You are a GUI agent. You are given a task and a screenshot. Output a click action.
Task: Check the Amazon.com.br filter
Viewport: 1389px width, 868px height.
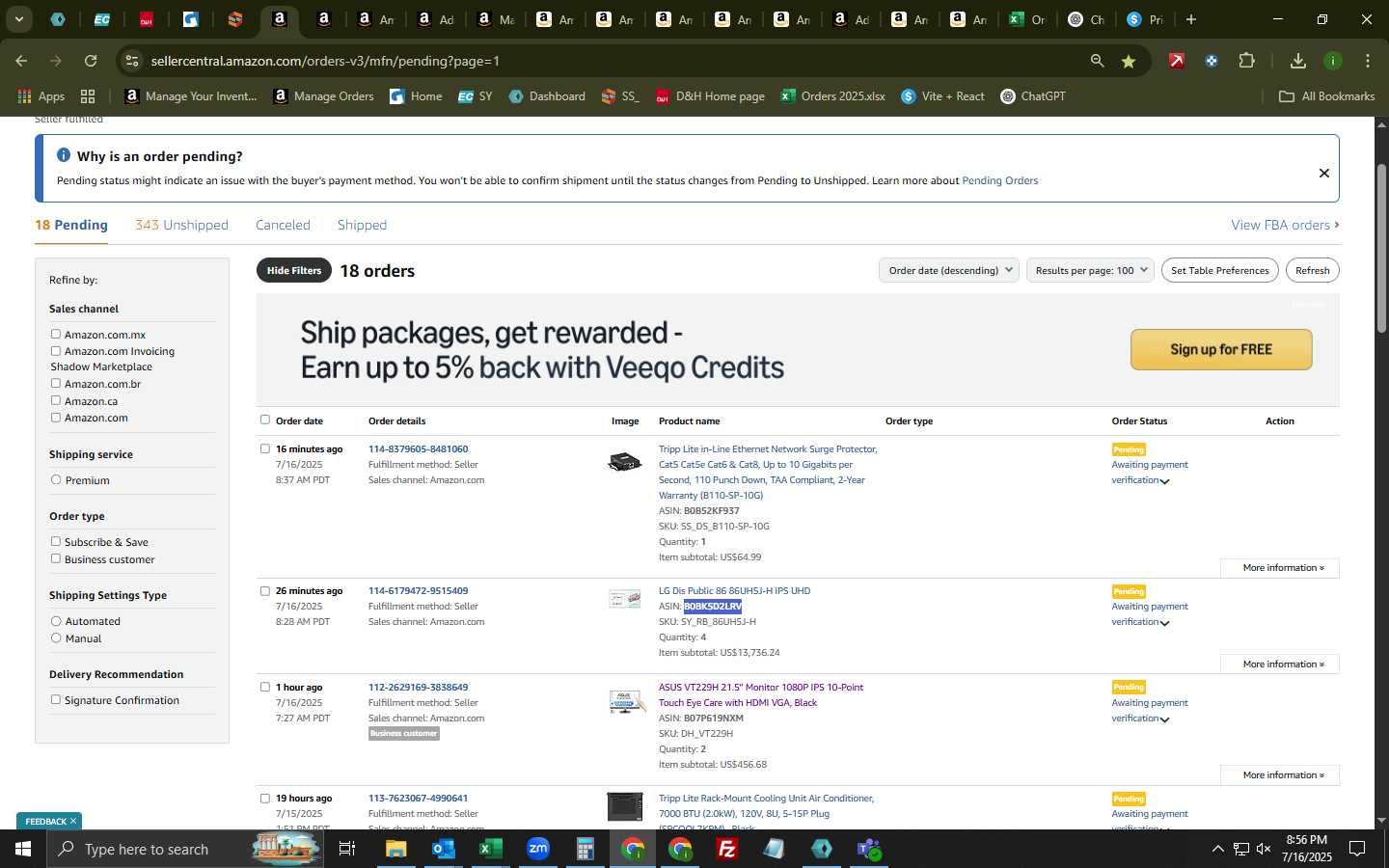(x=56, y=383)
